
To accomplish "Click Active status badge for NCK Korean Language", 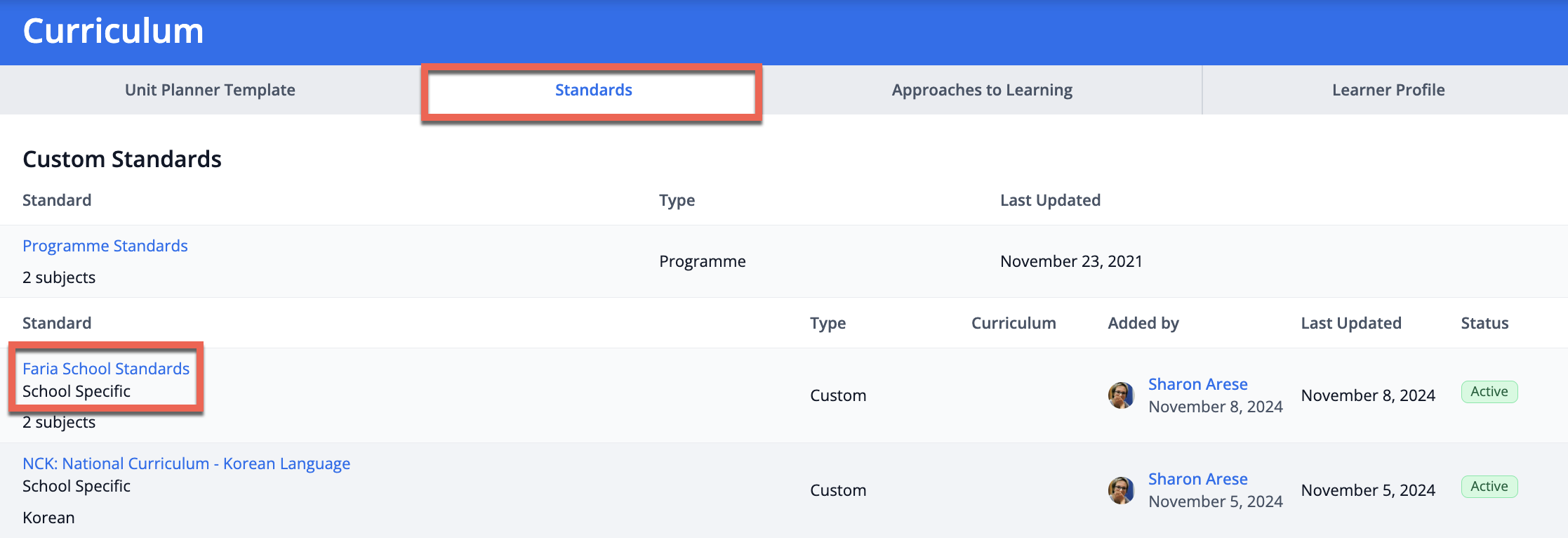I will tap(1489, 487).
